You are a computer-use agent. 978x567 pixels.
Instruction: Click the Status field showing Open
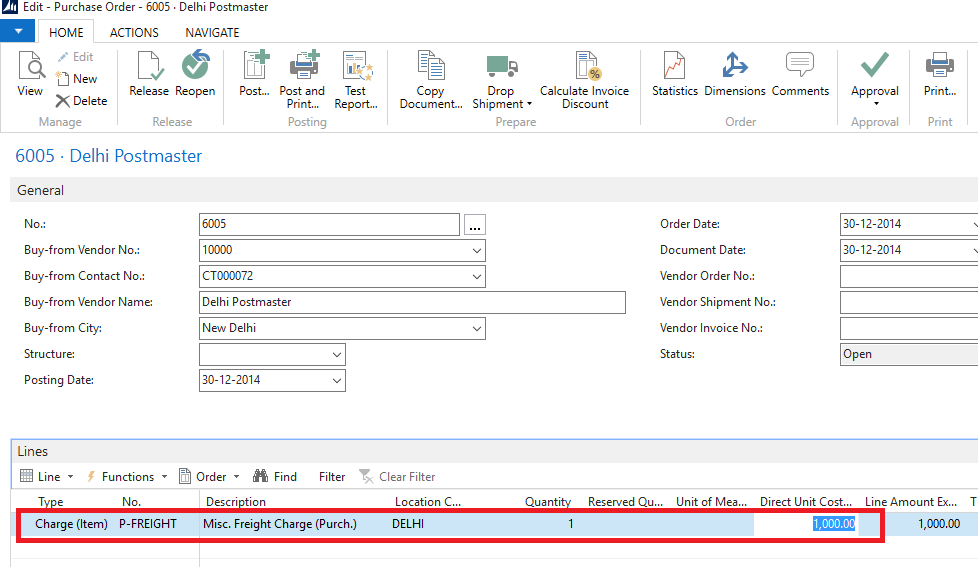pos(909,354)
